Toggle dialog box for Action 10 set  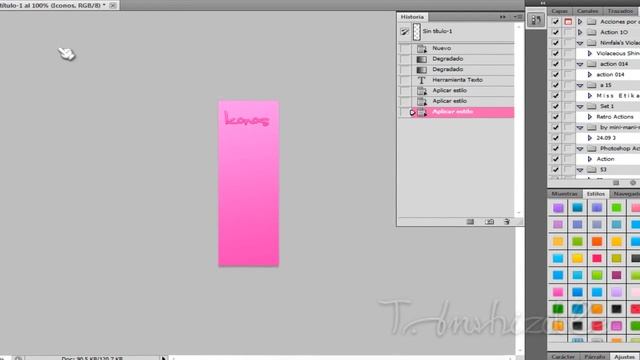pos(568,32)
